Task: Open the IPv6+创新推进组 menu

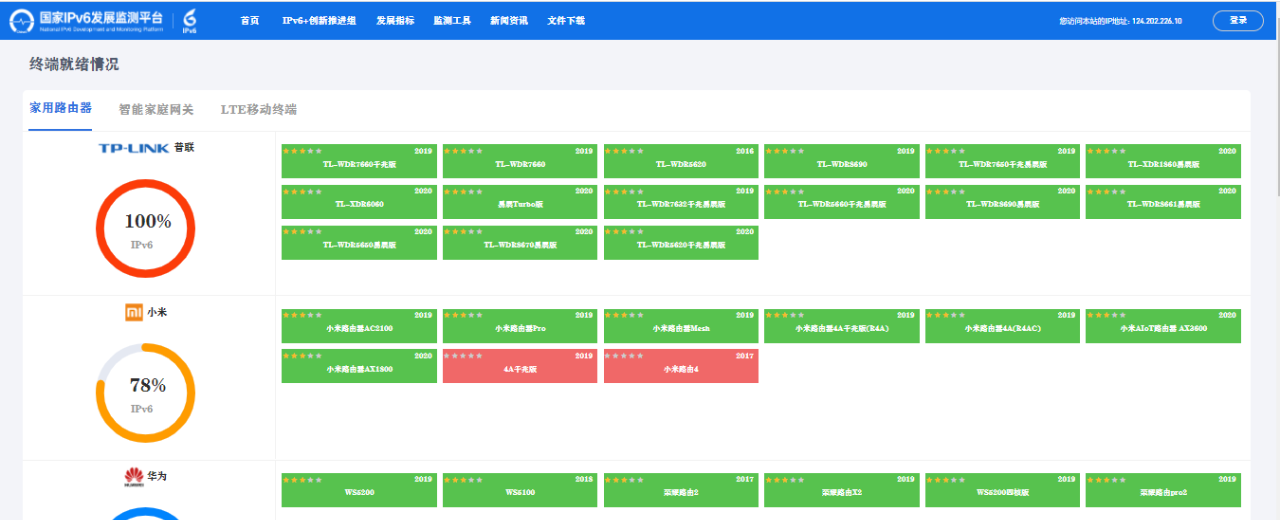Action: pyautogui.click(x=319, y=20)
